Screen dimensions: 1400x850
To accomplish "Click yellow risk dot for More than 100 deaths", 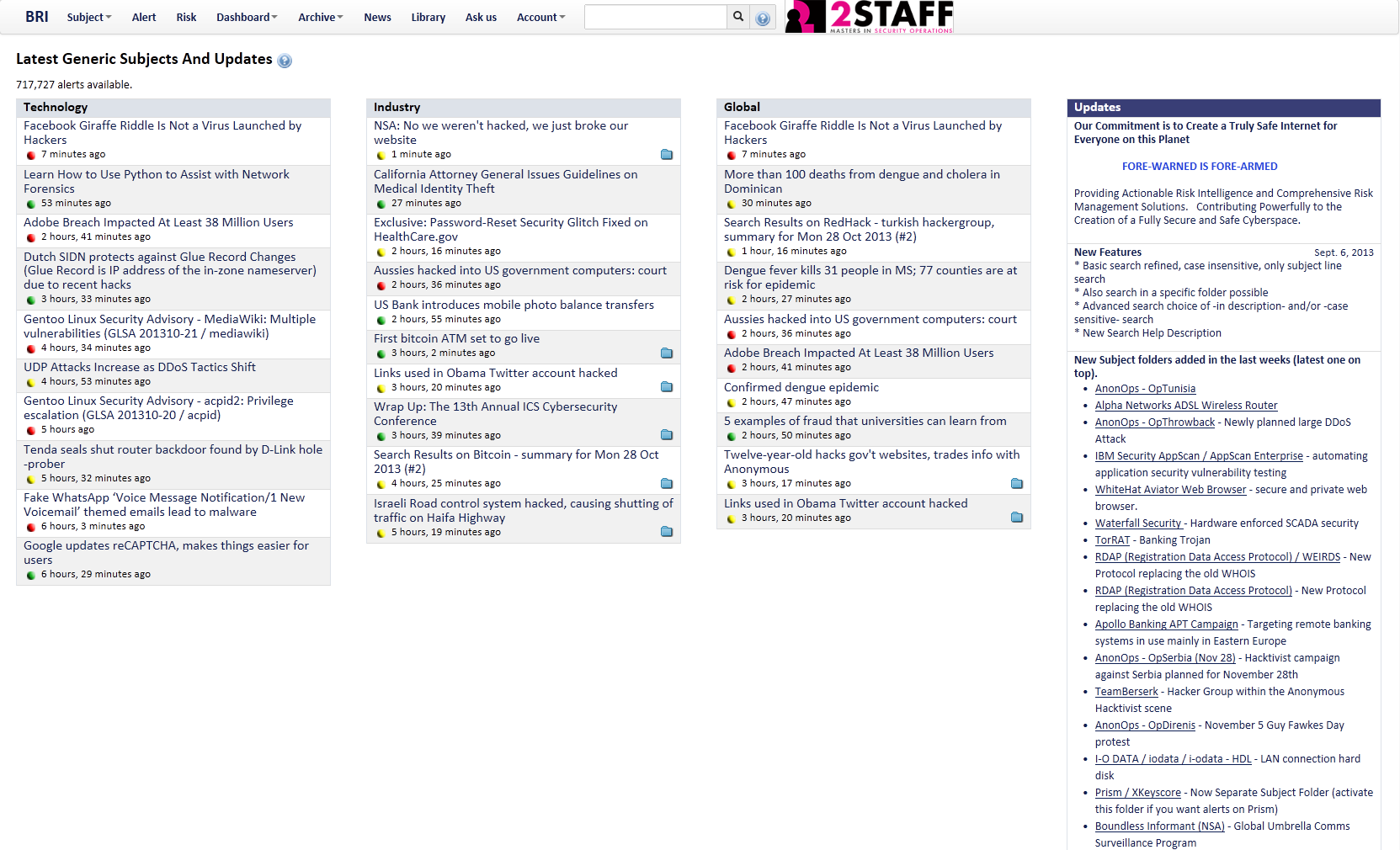I will click(732, 205).
